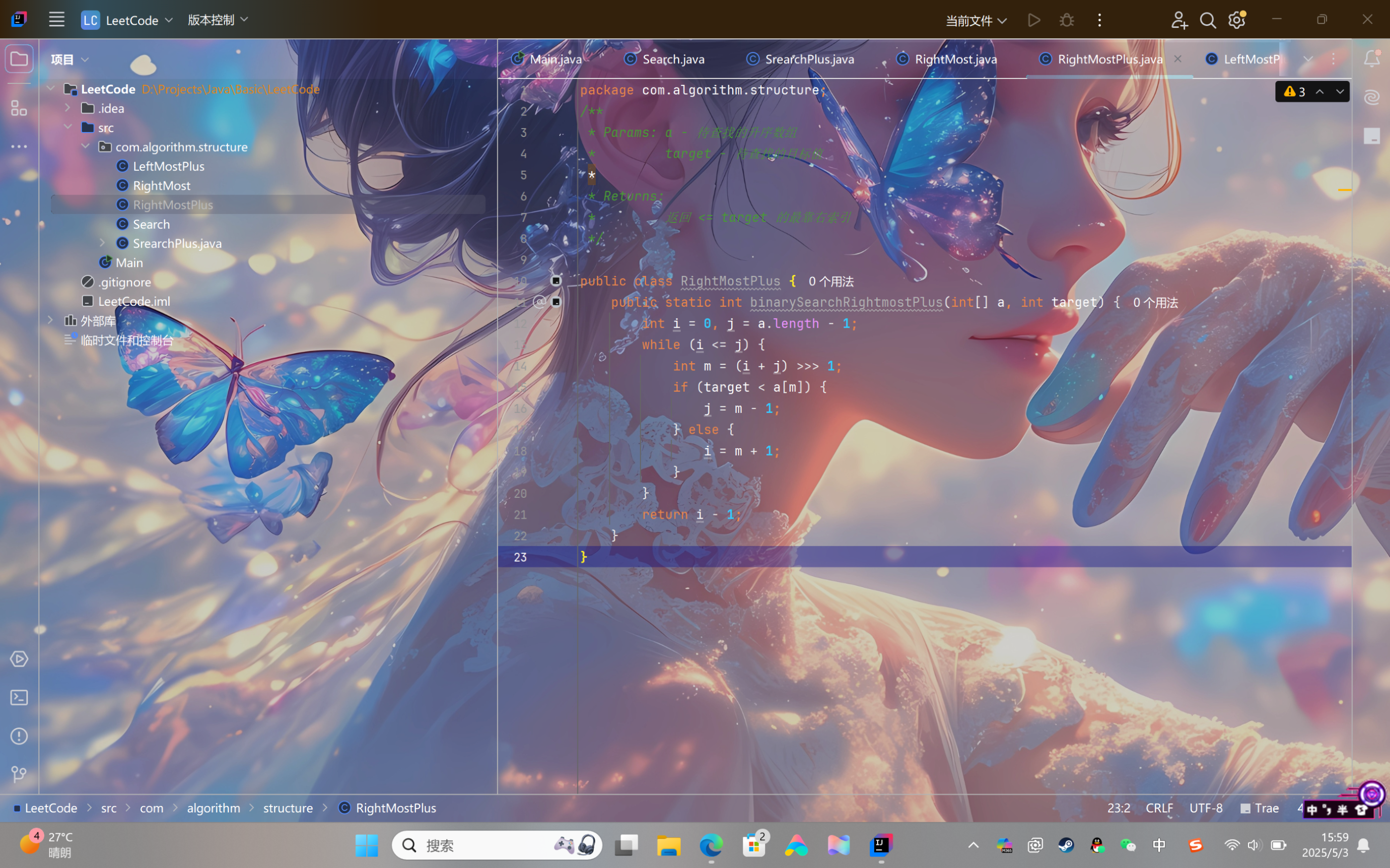Open 版本控制 dropdown
Image resolution: width=1390 pixels, height=868 pixels.
217,20
